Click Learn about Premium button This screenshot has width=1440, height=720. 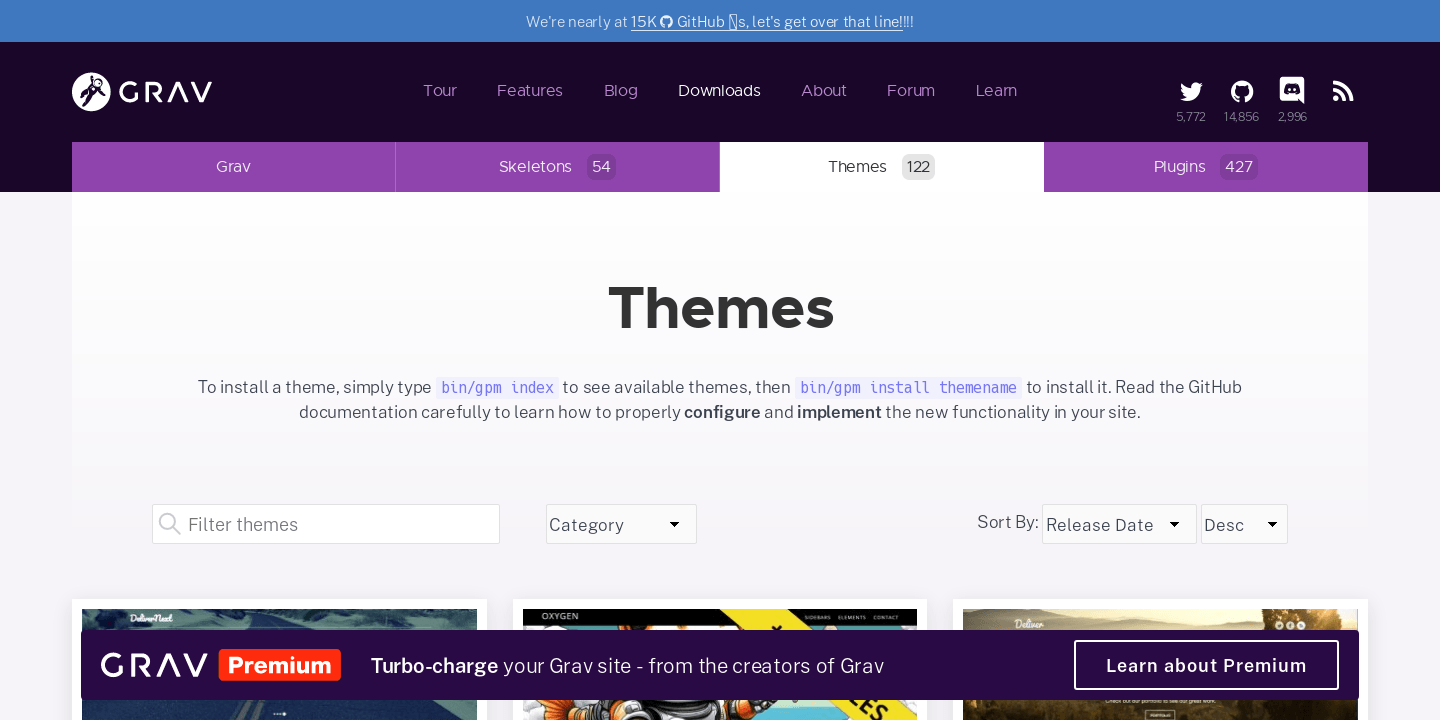click(1205, 665)
